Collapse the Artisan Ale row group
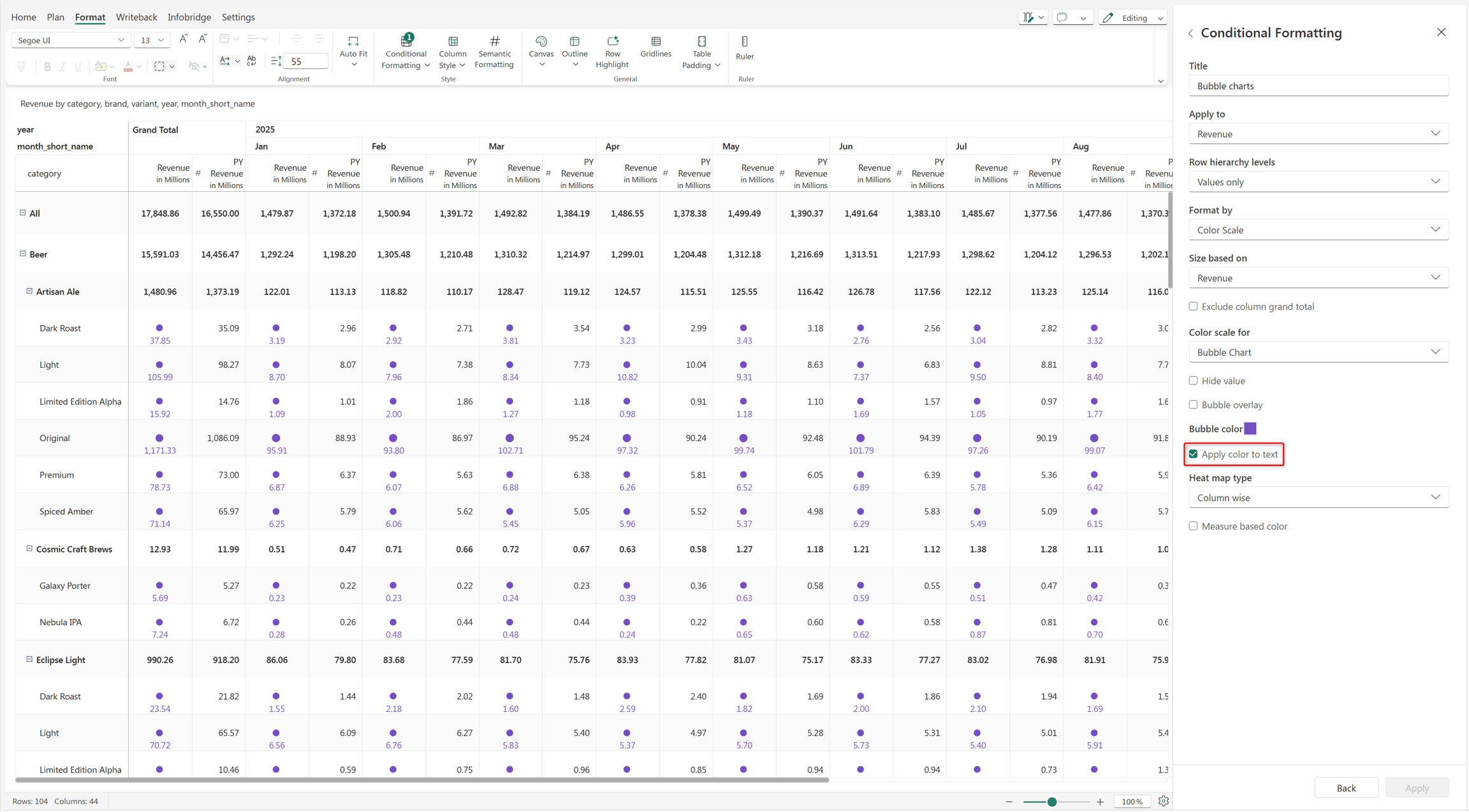This screenshot has width=1469, height=812. [x=29, y=291]
